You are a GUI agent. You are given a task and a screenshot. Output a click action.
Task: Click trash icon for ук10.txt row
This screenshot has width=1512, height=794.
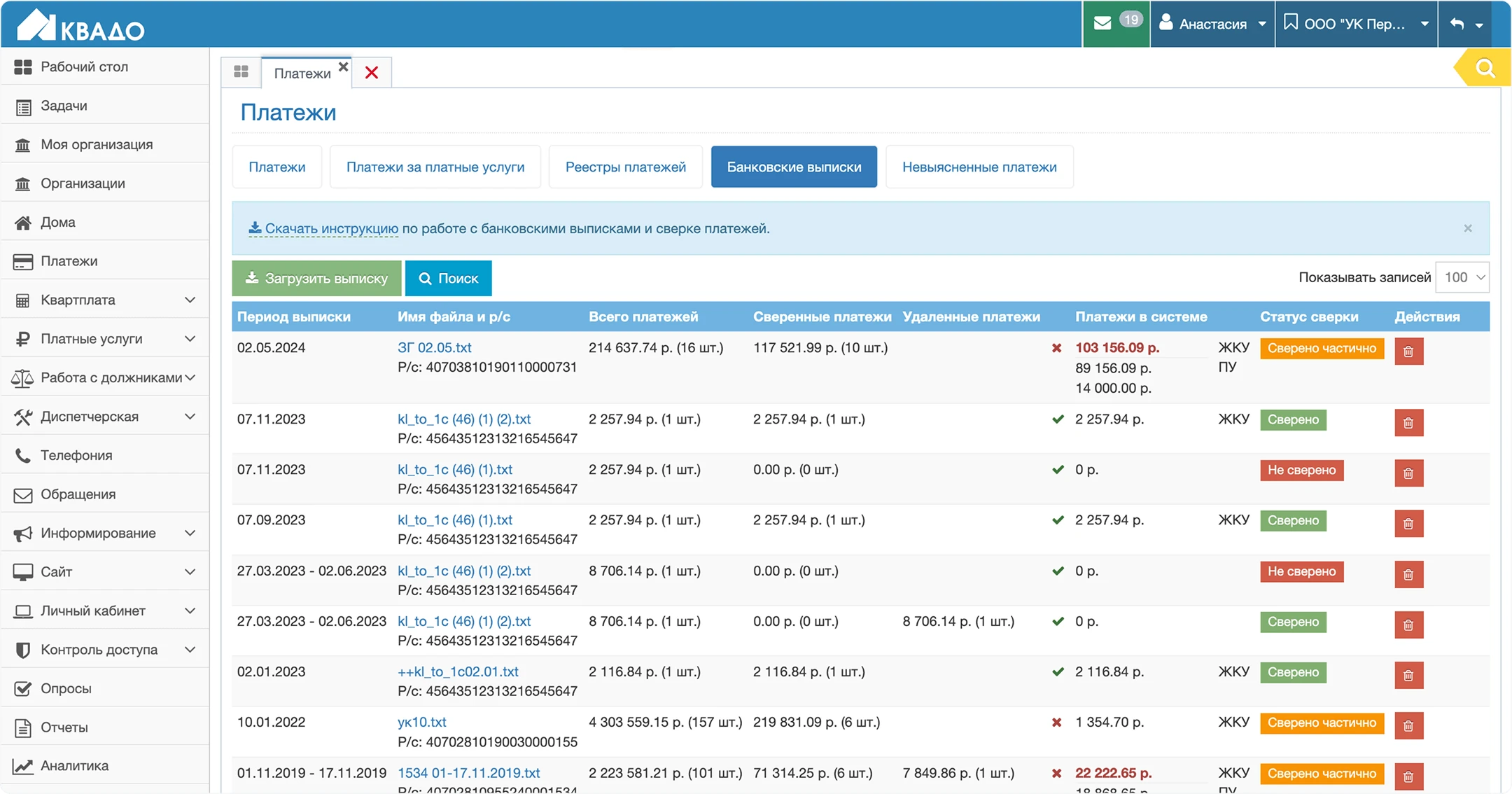click(x=1408, y=726)
